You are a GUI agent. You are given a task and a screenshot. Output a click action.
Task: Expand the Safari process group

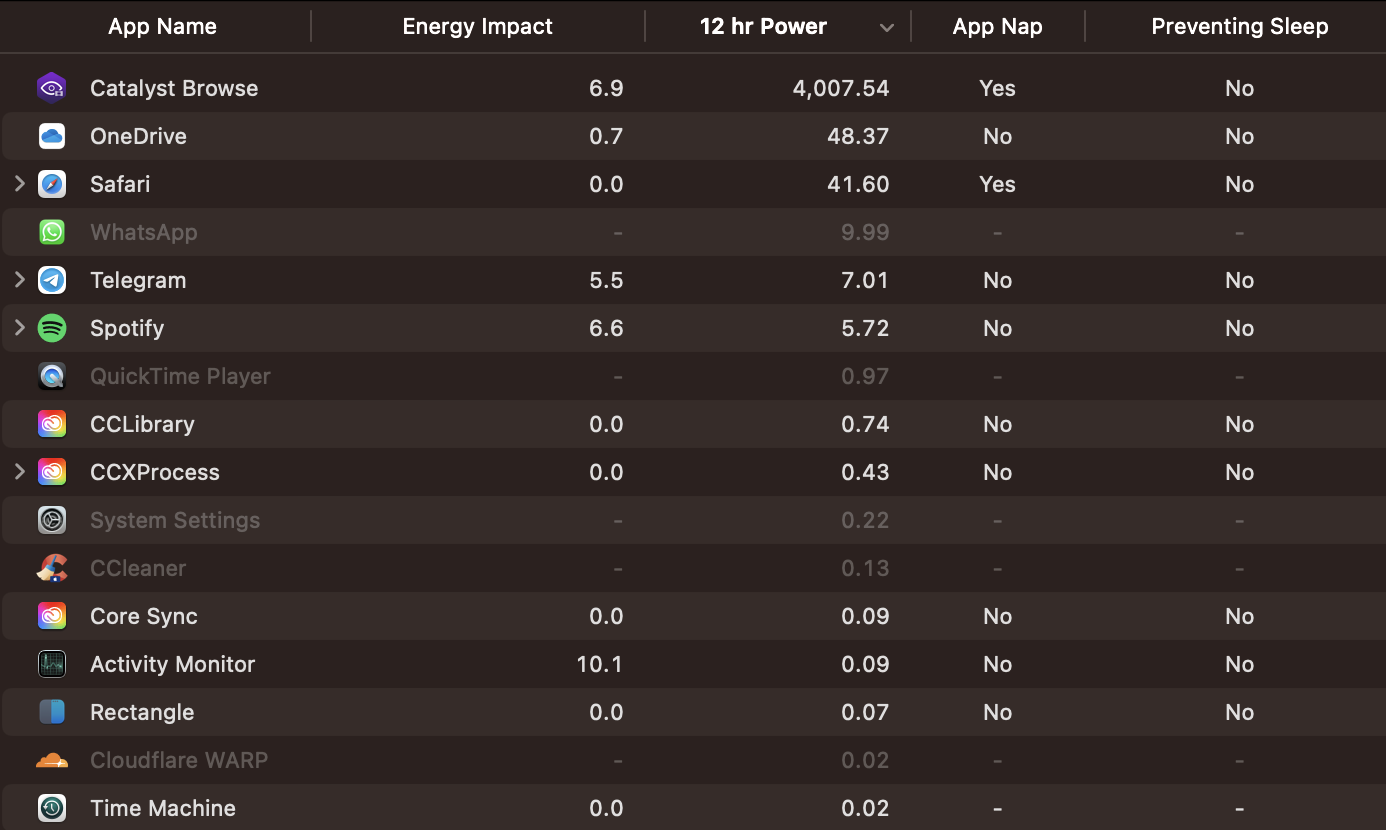19,184
